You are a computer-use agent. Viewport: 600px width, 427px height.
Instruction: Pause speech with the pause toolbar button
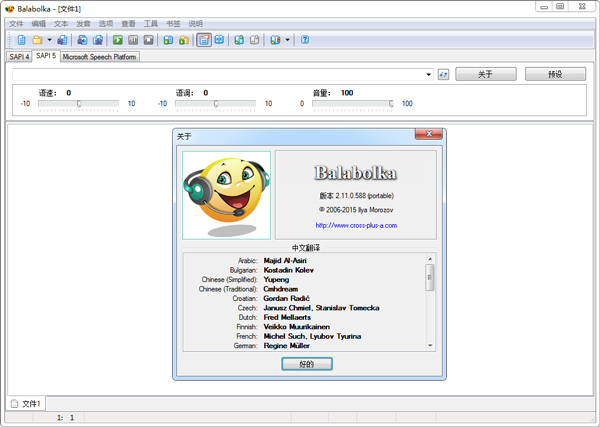coord(133,40)
